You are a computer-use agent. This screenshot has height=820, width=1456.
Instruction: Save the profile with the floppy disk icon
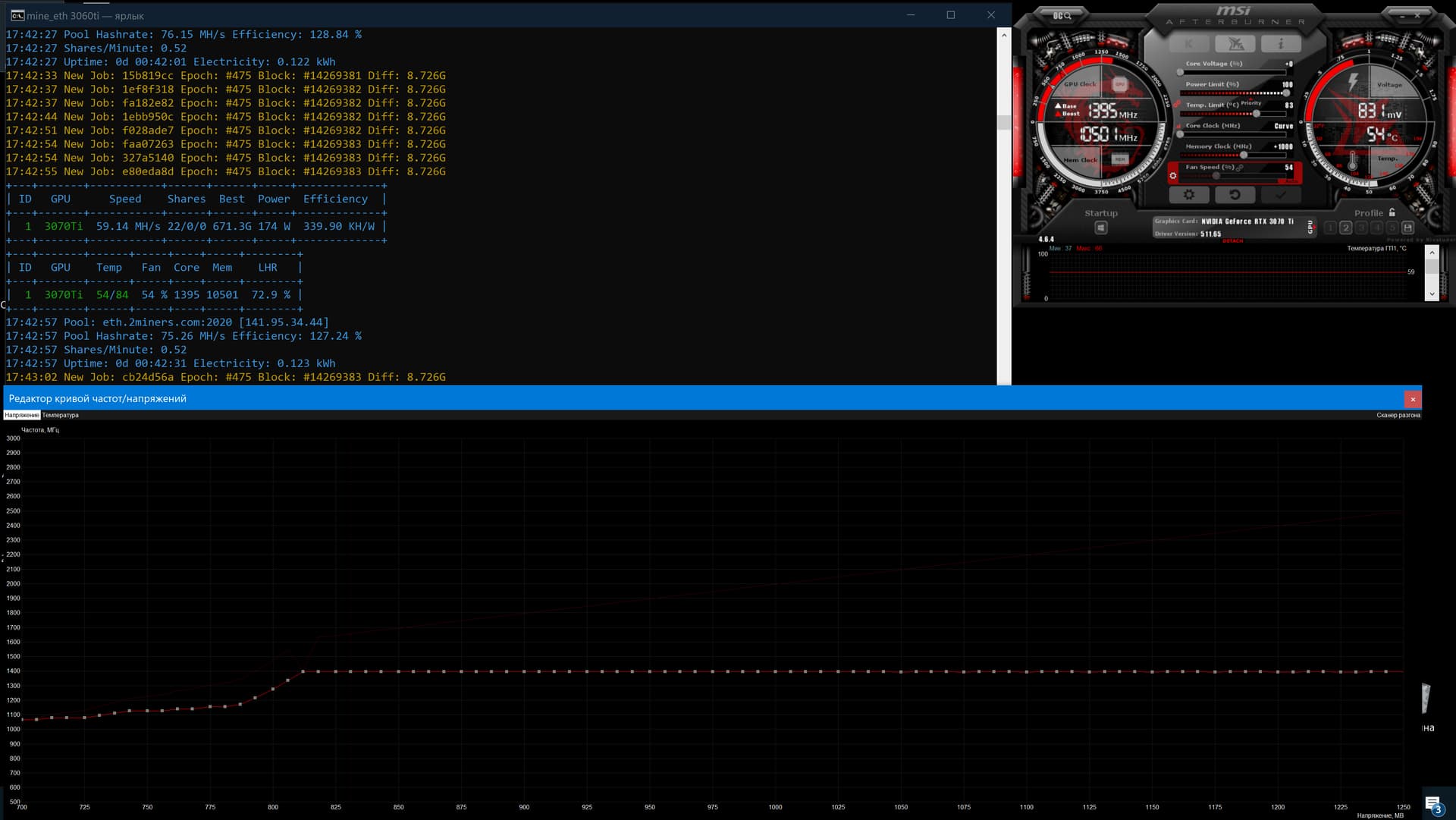click(1407, 228)
